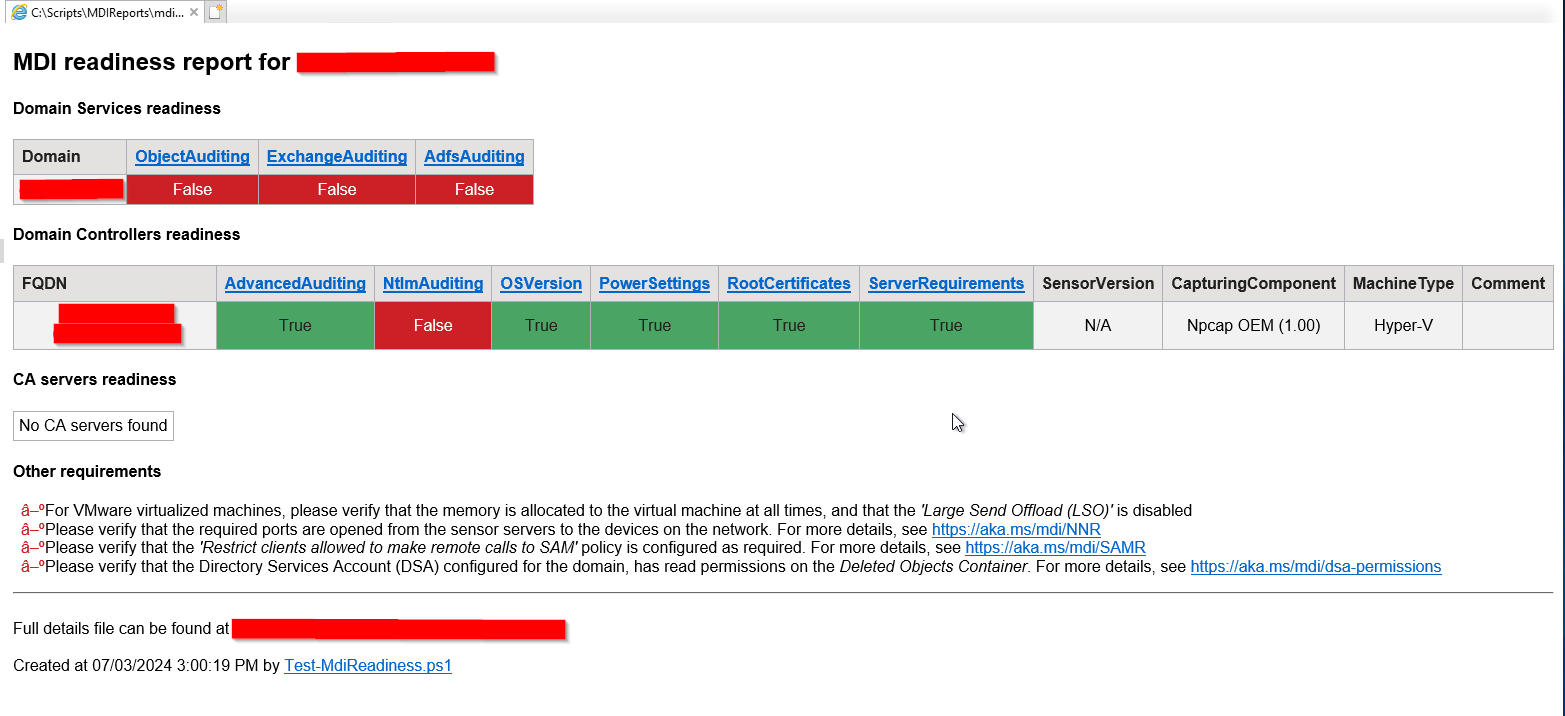Open the AdfsAuditing column link
The height and width of the screenshot is (716, 1565).
click(x=474, y=156)
